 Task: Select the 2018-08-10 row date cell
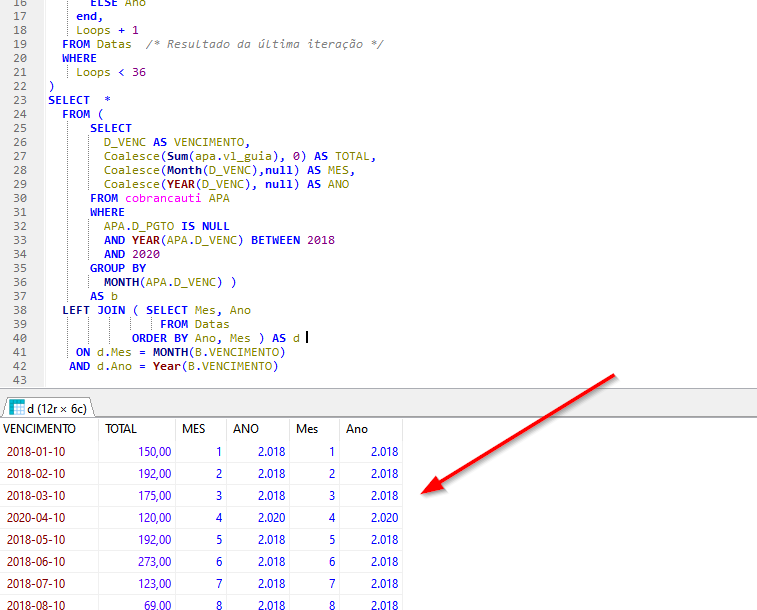(x=36, y=606)
